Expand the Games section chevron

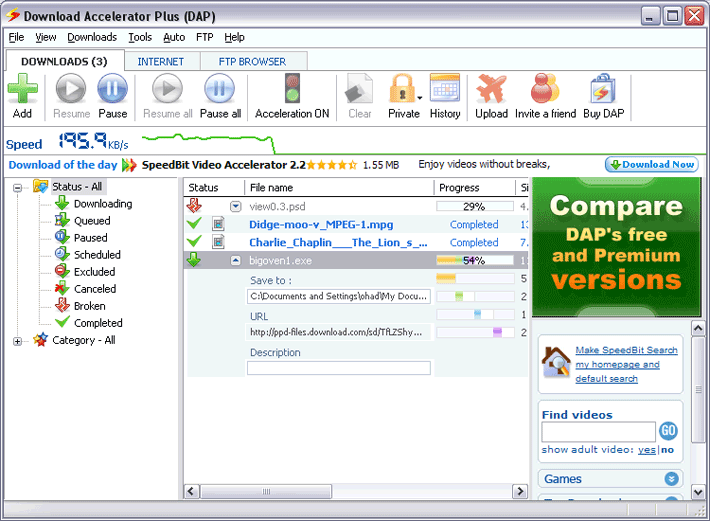click(x=671, y=478)
